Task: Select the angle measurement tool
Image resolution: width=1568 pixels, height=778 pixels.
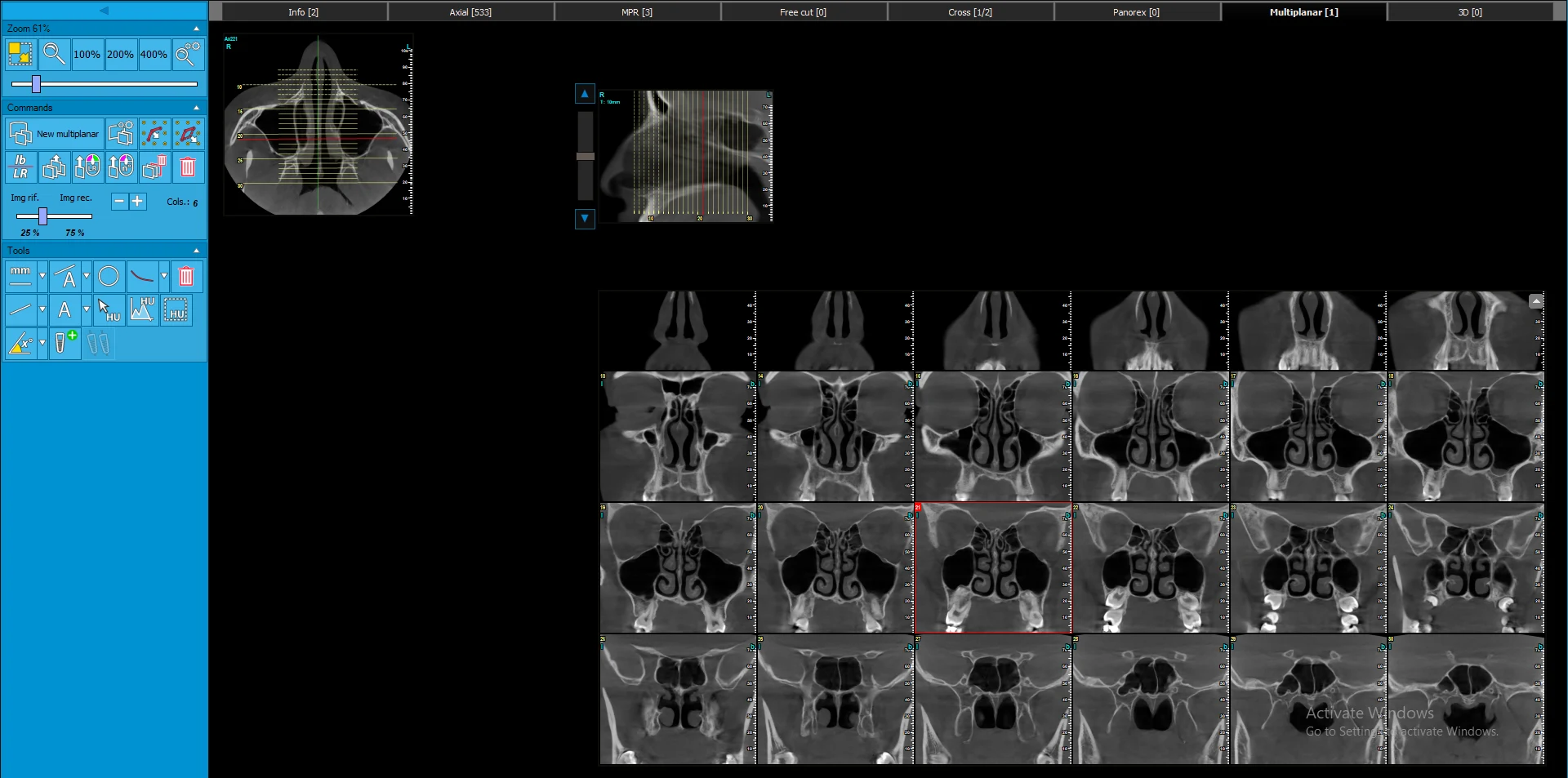Action: (20, 344)
